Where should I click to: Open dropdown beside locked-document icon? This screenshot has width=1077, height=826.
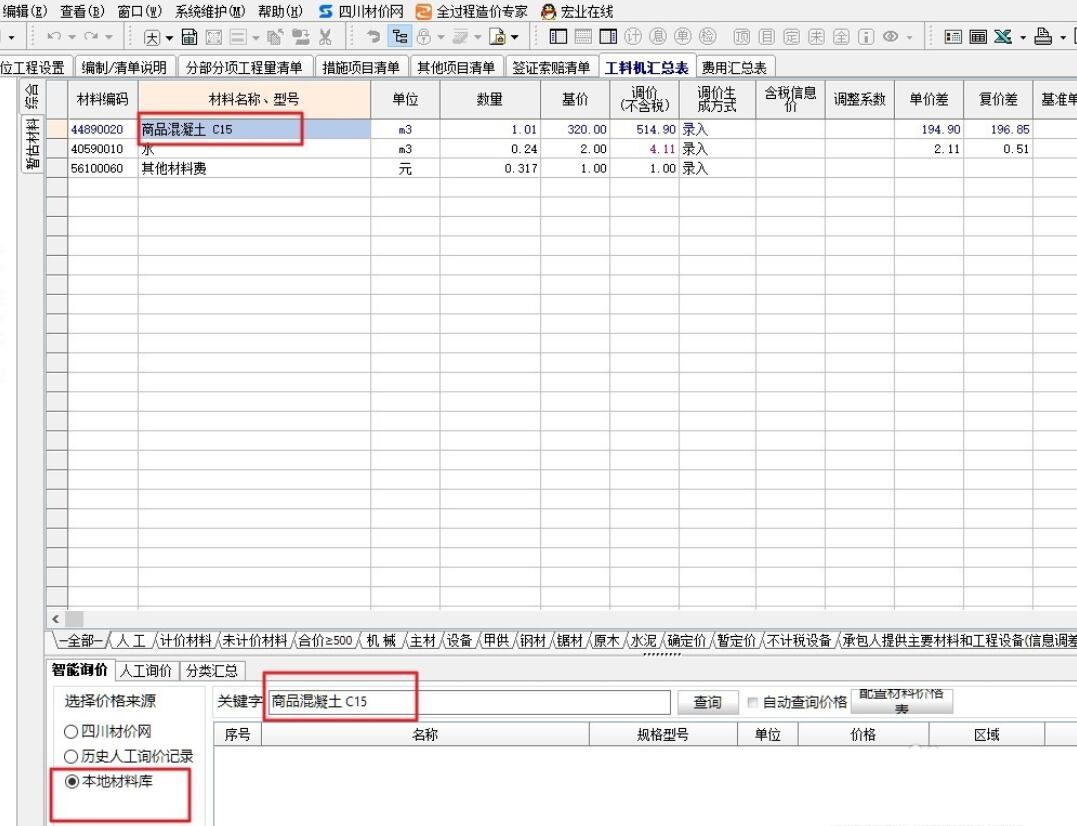click(x=514, y=37)
